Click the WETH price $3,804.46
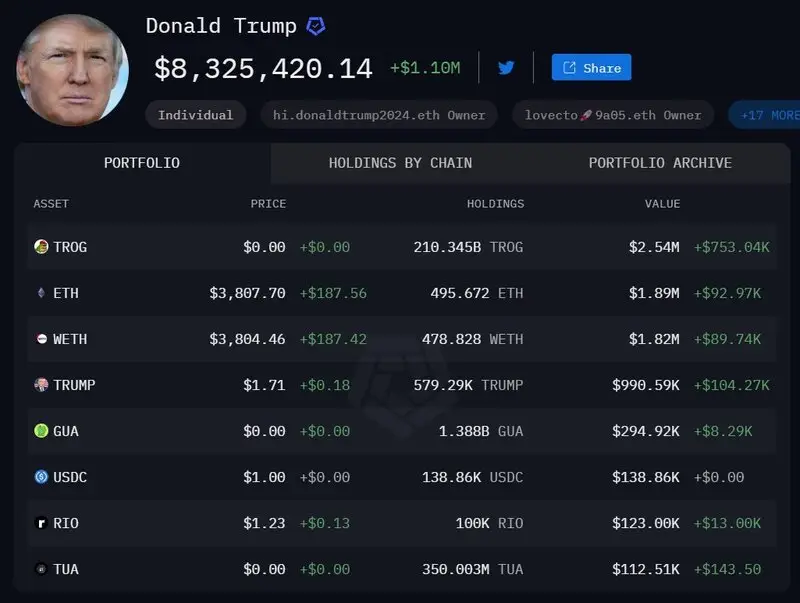 [247, 339]
